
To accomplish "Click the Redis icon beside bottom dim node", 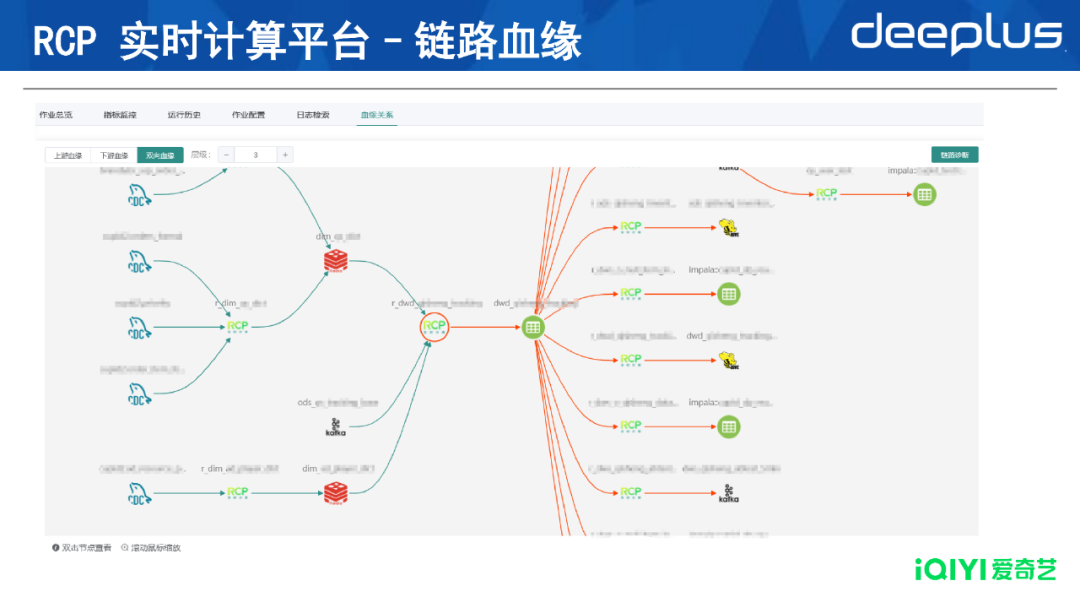I will point(336,491).
